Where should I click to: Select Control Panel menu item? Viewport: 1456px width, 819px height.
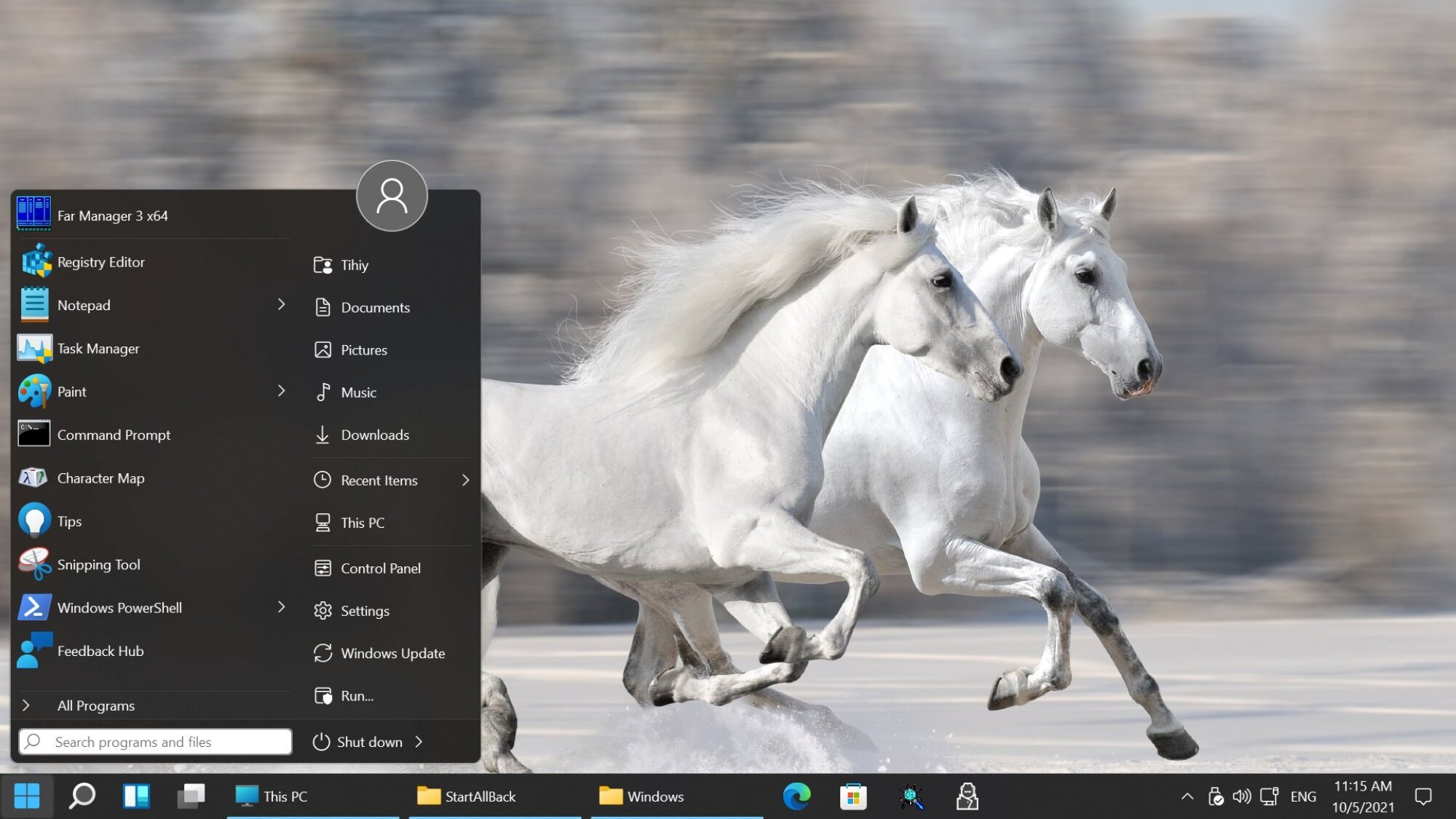pyautogui.click(x=380, y=568)
